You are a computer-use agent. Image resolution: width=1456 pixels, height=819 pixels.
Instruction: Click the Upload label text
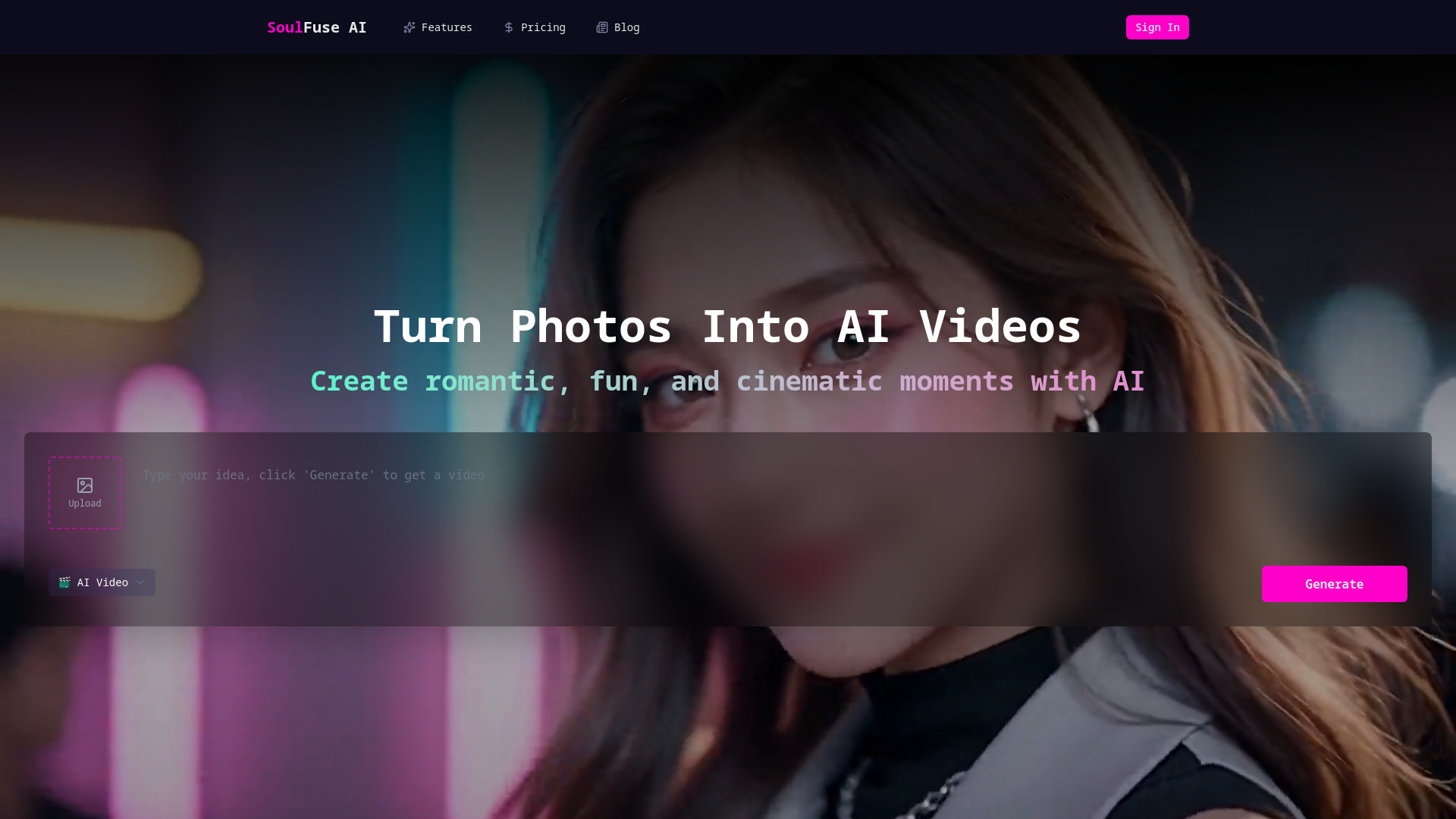coord(85,504)
